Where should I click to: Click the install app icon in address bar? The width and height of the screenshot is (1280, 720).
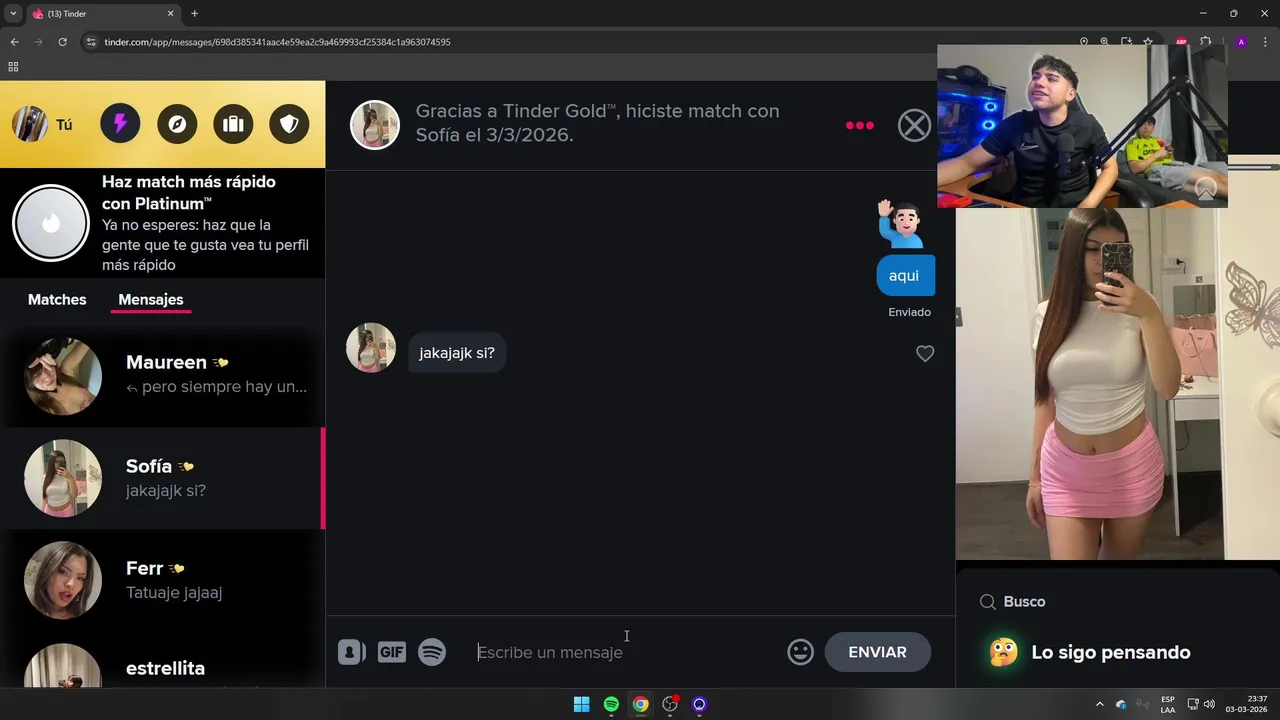point(1126,42)
